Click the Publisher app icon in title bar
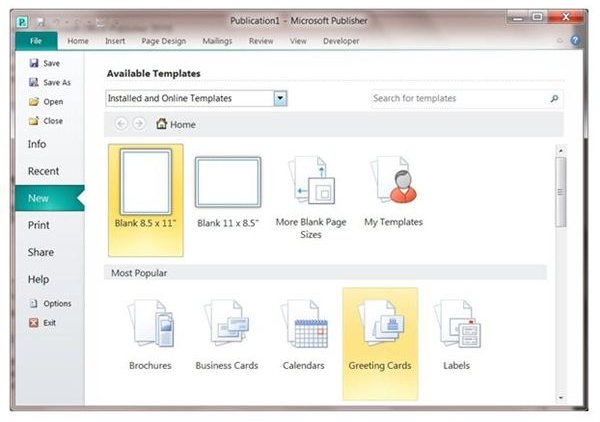 coord(23,22)
